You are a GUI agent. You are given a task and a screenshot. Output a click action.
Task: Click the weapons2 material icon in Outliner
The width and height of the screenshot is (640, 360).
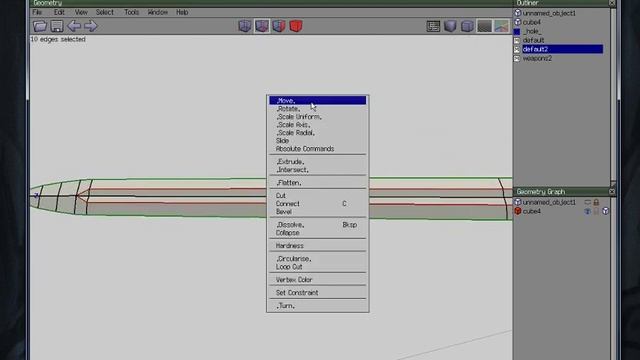click(517, 58)
